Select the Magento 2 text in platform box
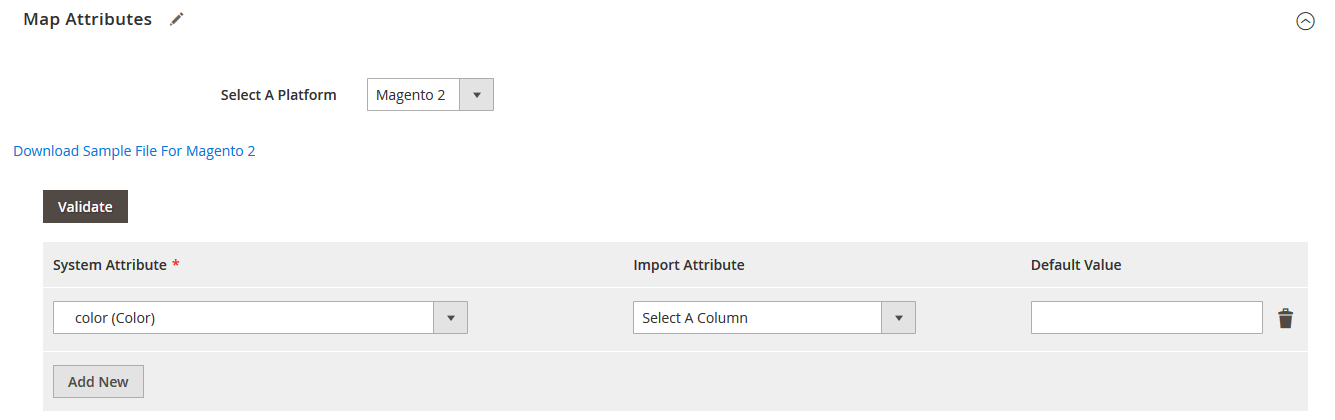Image resolution: width=1335 pixels, height=420 pixels. [x=410, y=95]
